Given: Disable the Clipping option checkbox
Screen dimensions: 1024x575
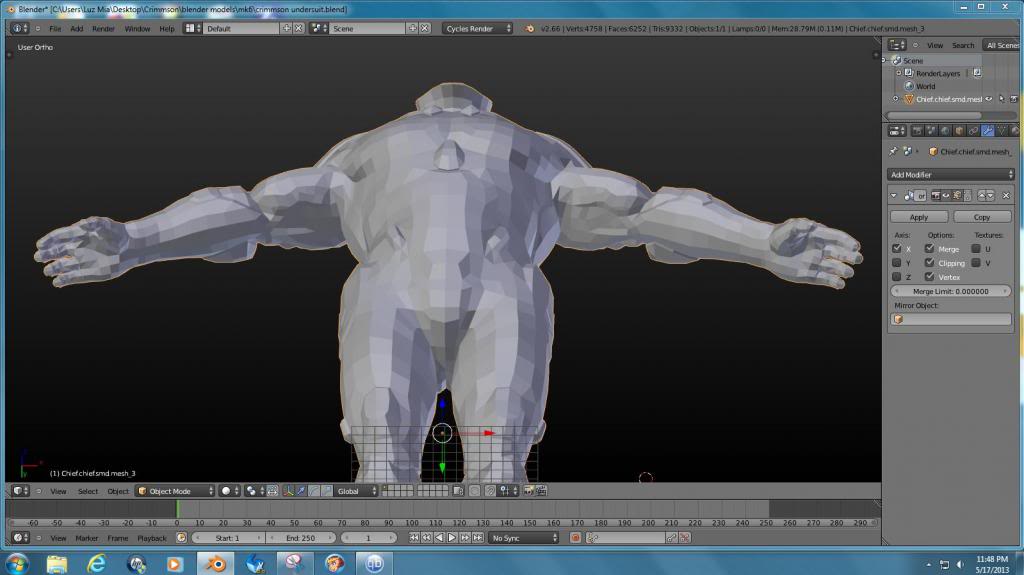Looking at the screenshot, I should click(x=929, y=263).
